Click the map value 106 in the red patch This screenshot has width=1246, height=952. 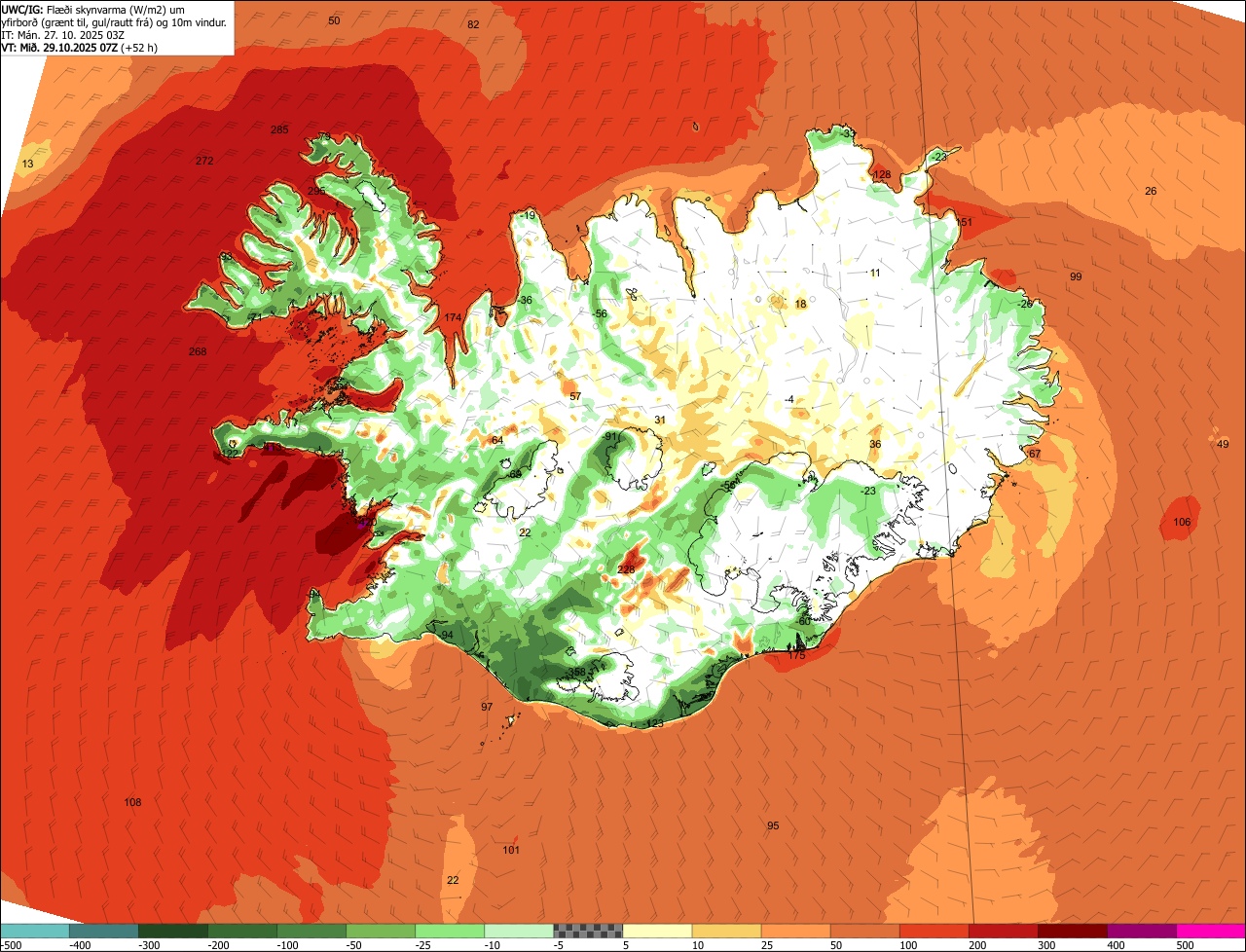(x=1182, y=523)
